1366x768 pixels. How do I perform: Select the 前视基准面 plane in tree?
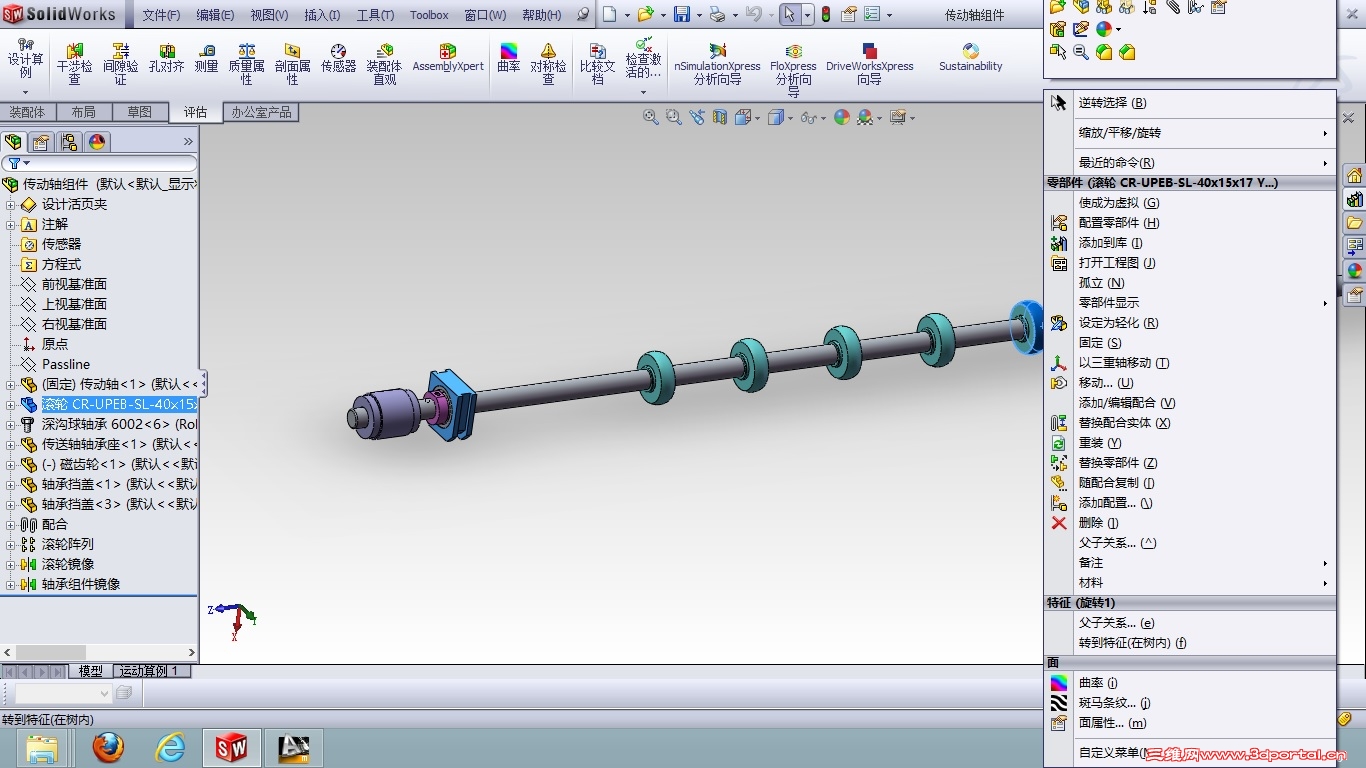point(74,284)
